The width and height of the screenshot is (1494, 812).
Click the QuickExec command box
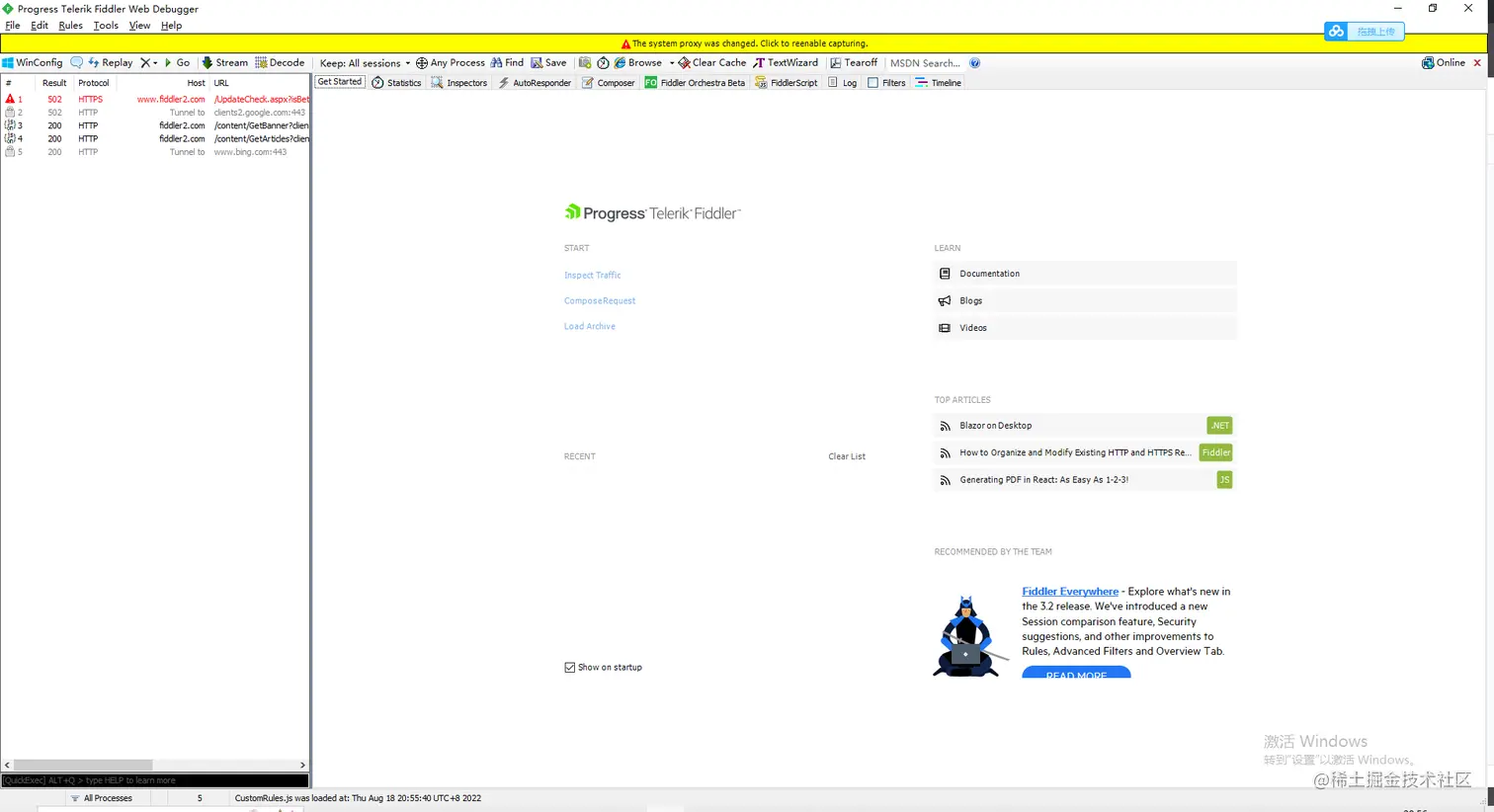[x=155, y=780]
